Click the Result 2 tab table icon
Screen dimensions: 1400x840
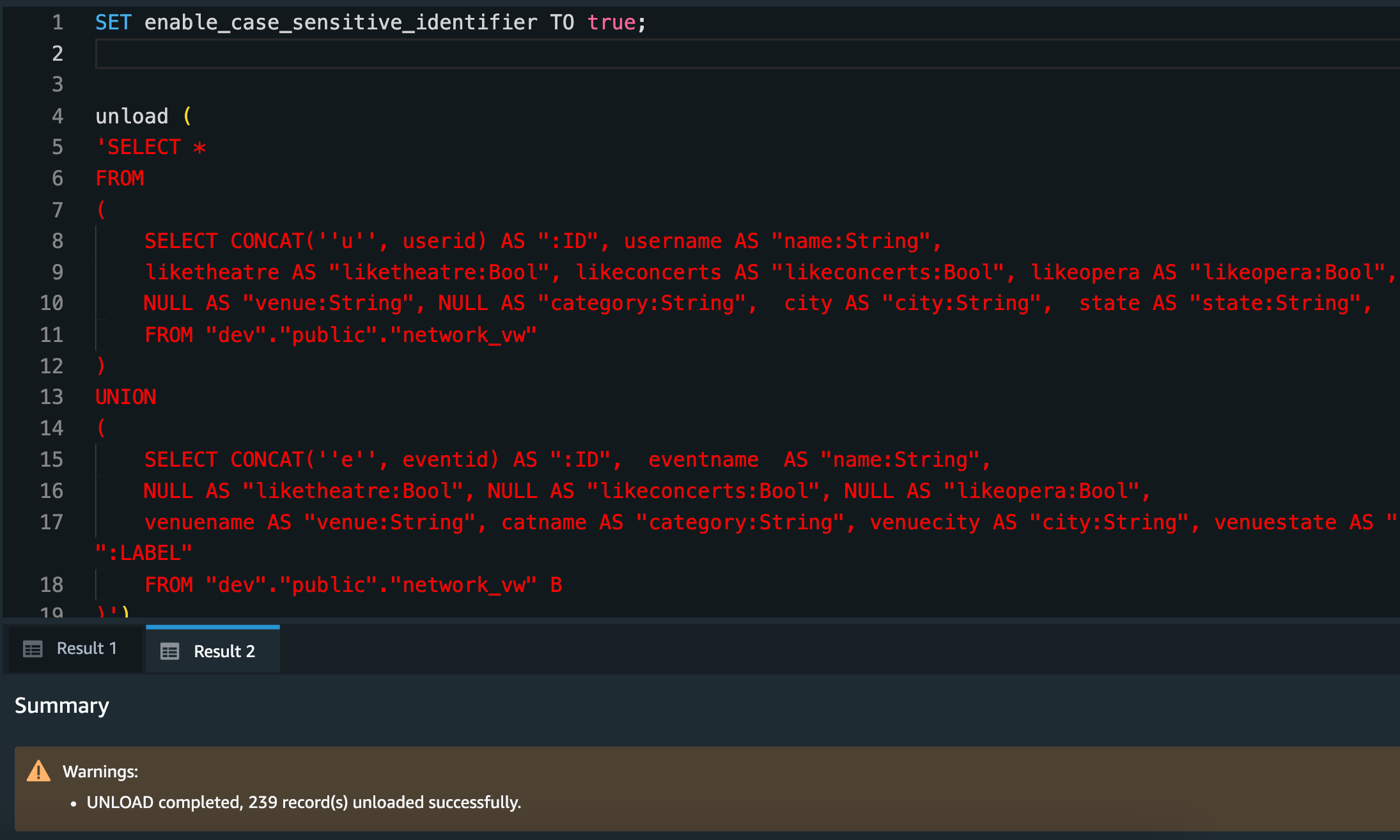(x=169, y=651)
